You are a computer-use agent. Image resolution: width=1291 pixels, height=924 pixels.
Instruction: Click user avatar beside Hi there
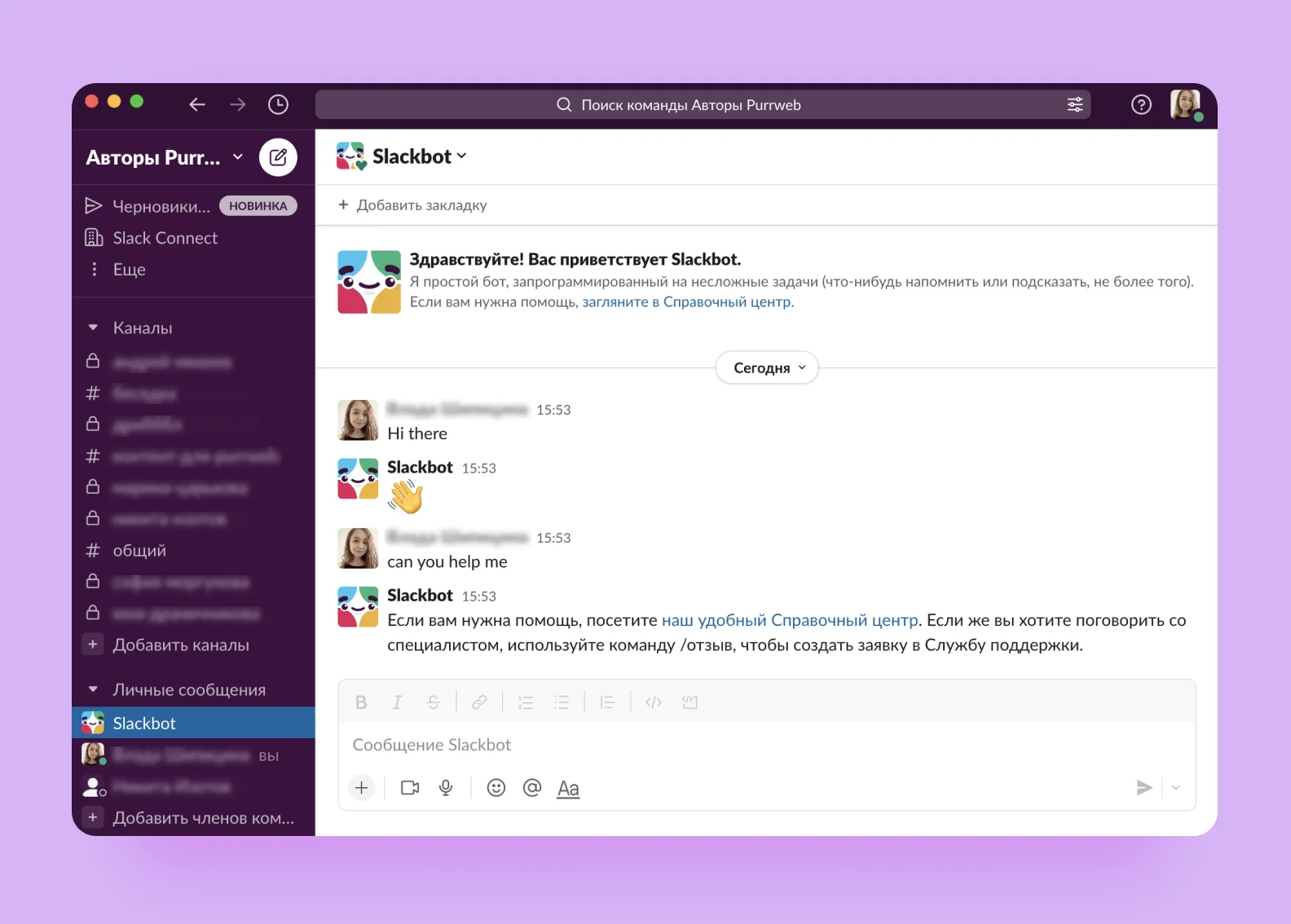[358, 420]
